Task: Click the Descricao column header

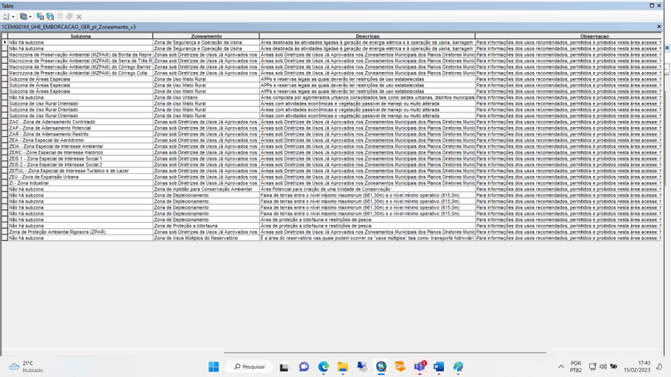Action: coord(367,36)
